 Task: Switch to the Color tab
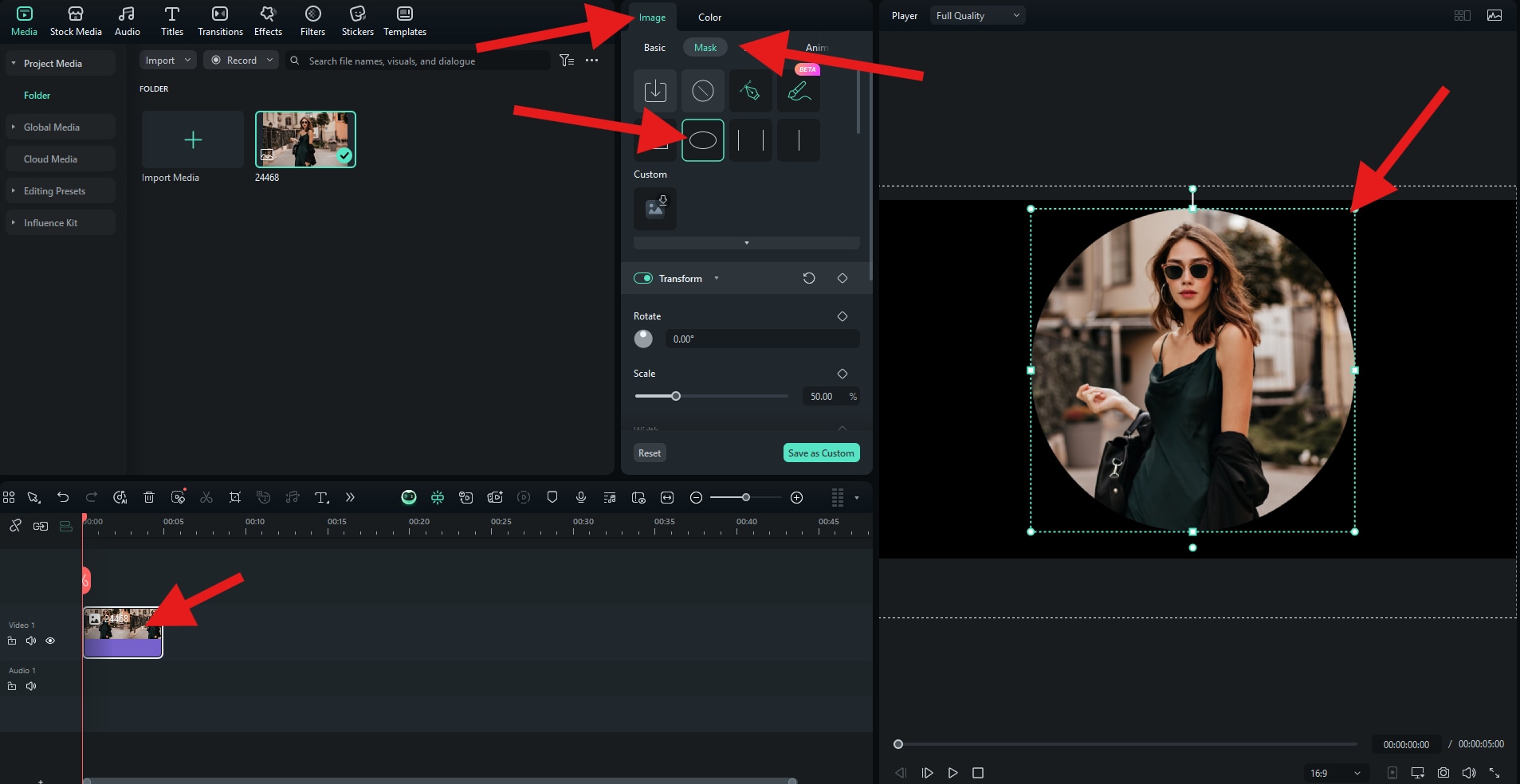click(709, 18)
